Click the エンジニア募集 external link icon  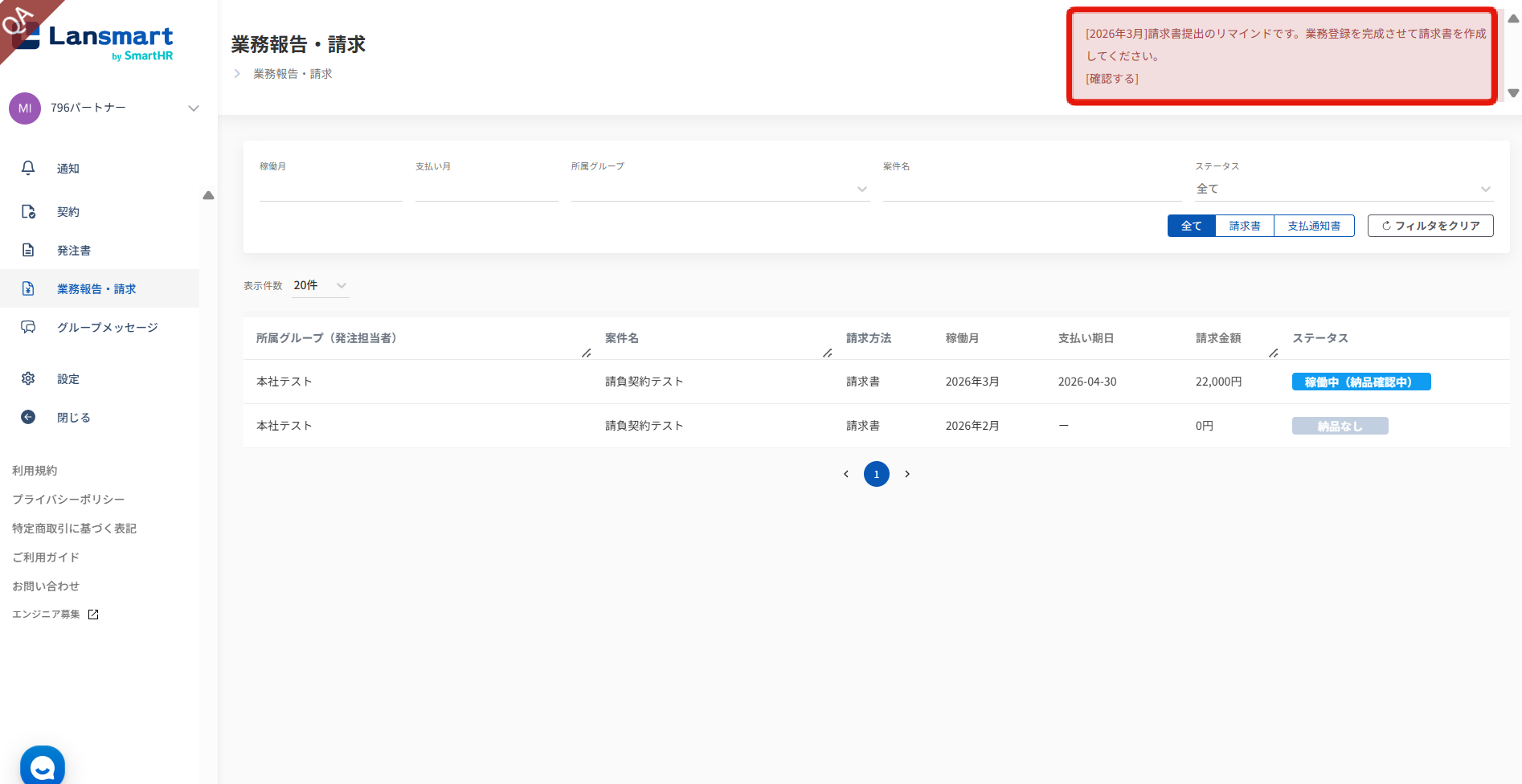(93, 615)
